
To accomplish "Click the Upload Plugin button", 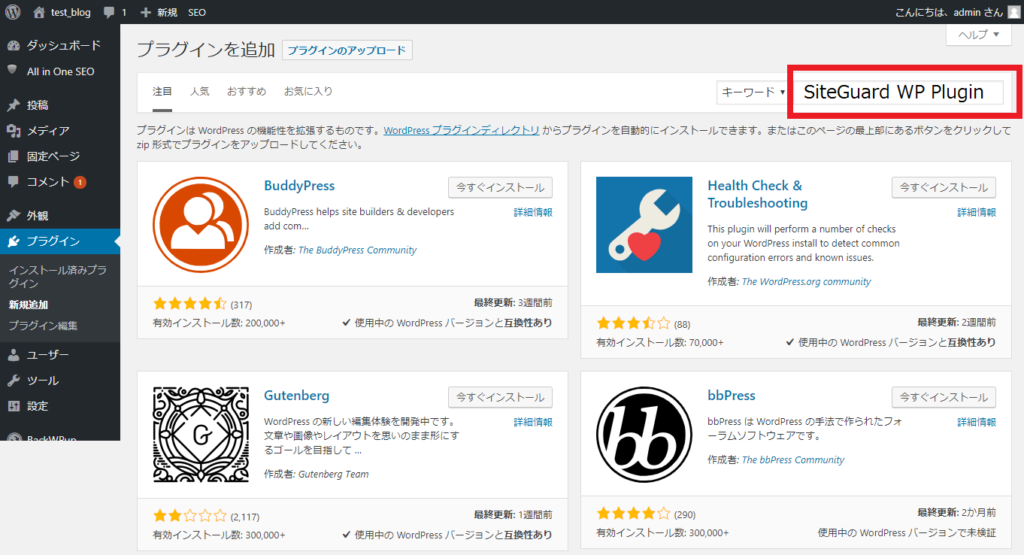I will click(347, 50).
